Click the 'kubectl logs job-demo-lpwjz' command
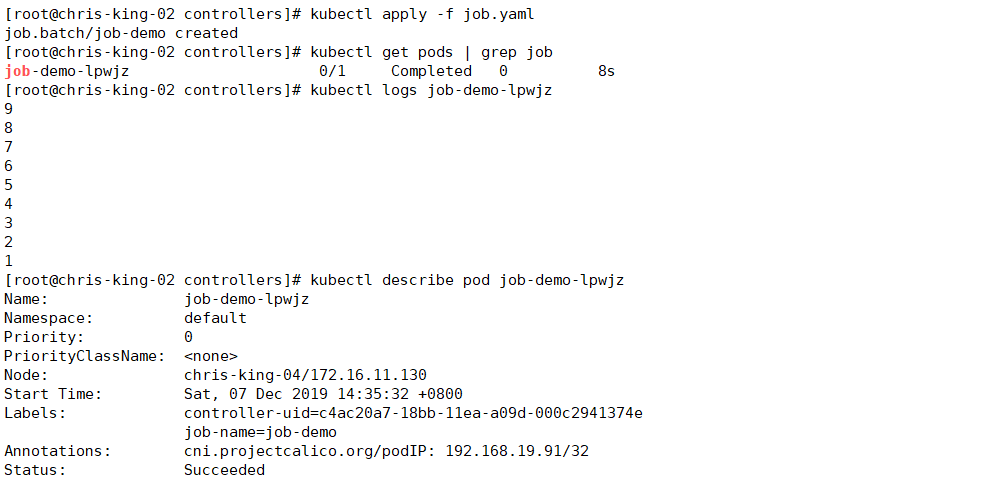 [432, 90]
